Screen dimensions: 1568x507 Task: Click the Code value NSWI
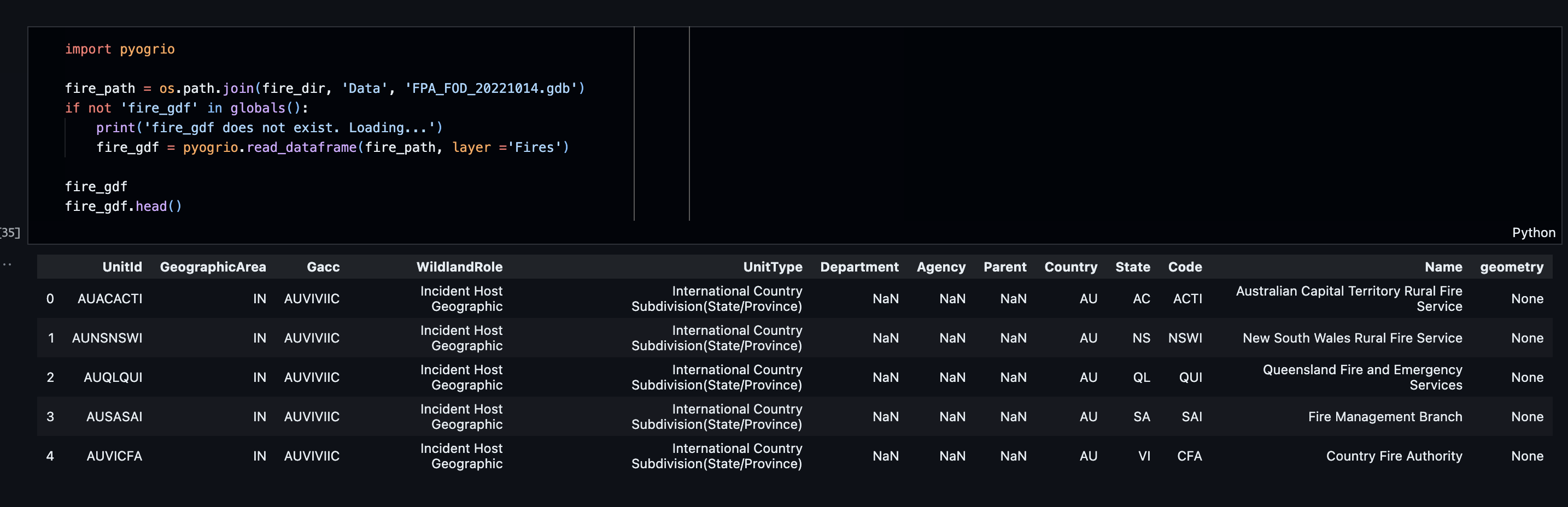pyautogui.click(x=1186, y=338)
